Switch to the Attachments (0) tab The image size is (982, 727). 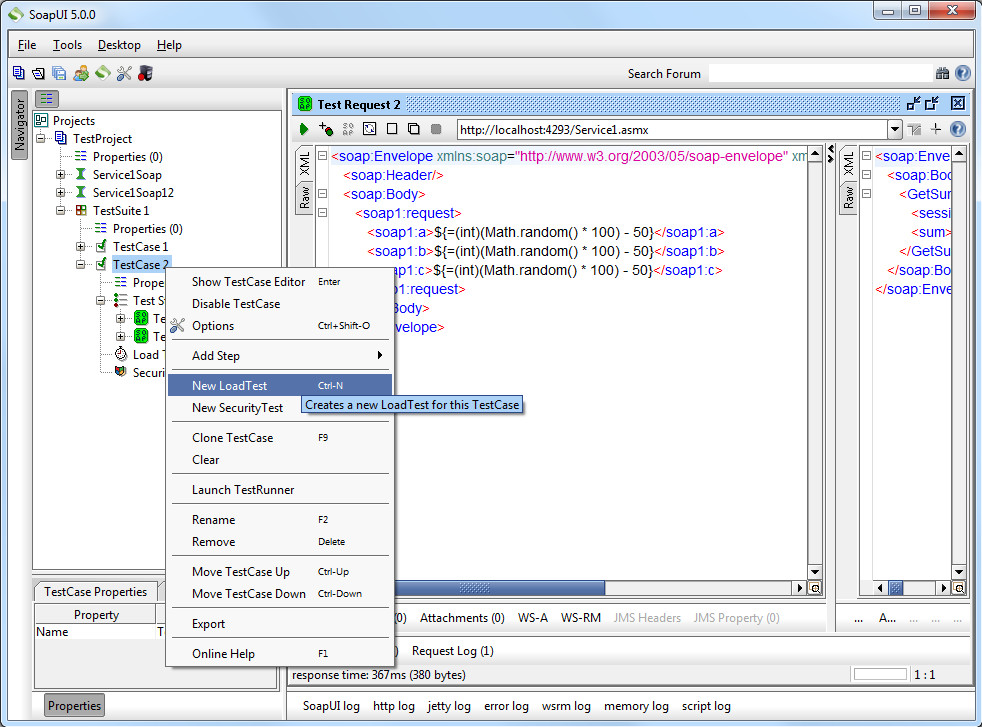click(462, 618)
